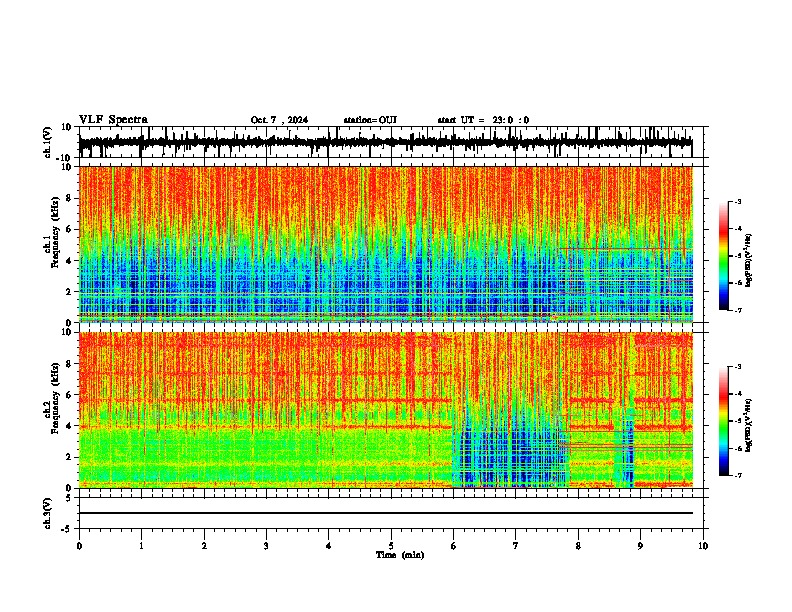Click time axis tick label "6"

[x=453, y=546]
